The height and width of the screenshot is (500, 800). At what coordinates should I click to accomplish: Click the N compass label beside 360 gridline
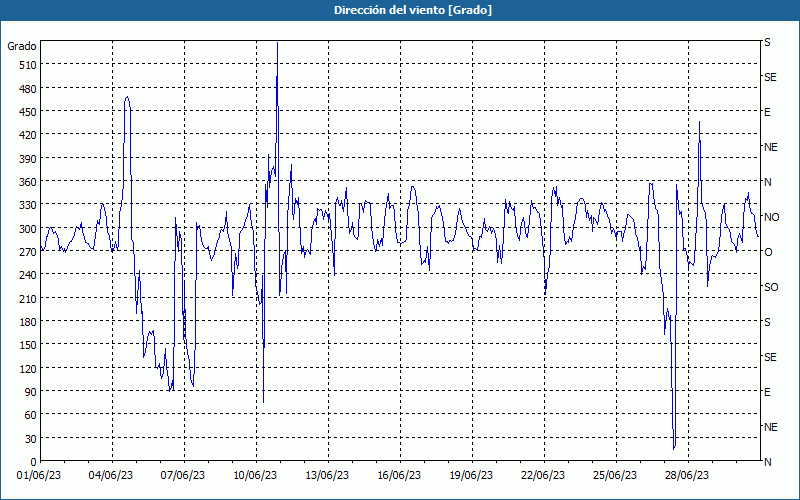click(x=768, y=182)
